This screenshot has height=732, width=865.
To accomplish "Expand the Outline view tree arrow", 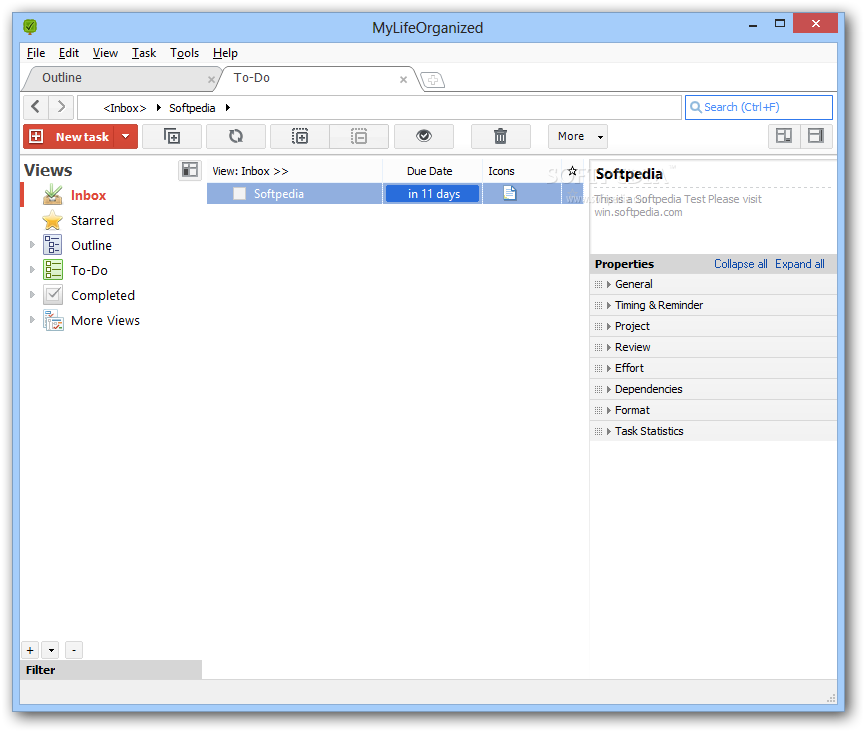I will (x=32, y=244).
